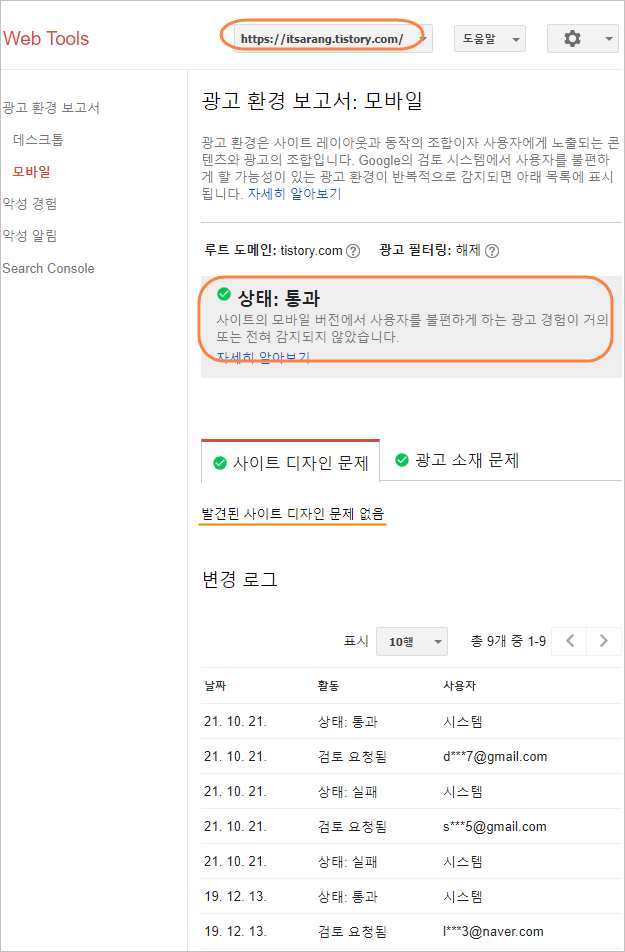Click the 표시 label before the rows dropdown
The height and width of the screenshot is (952, 625).
(356, 641)
